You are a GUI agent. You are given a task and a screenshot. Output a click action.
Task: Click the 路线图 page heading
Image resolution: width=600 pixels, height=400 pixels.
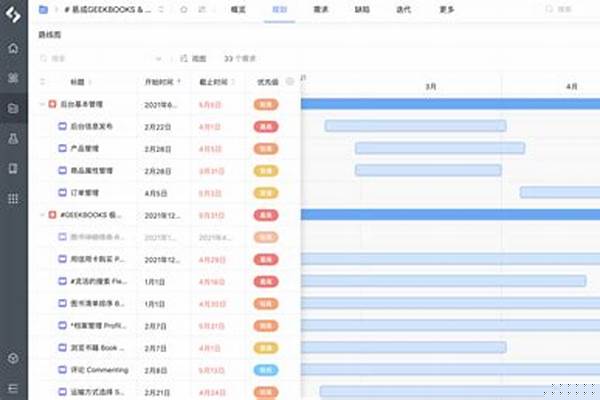pyautogui.click(x=50, y=35)
